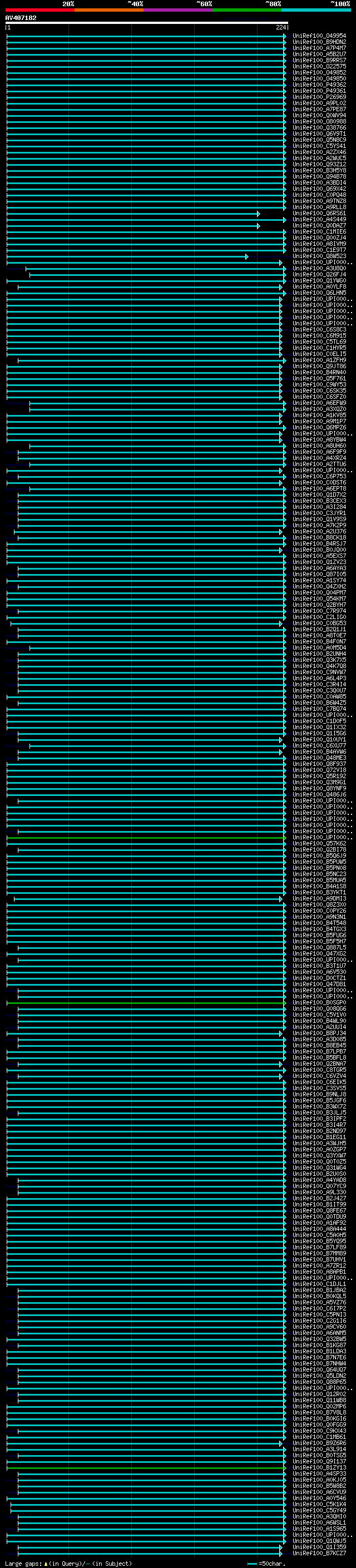Image resolution: width=356 pixels, height=1568 pixels.
Task: Click UniRef100_A4S449 in the hit list
Action: coord(319,219)
